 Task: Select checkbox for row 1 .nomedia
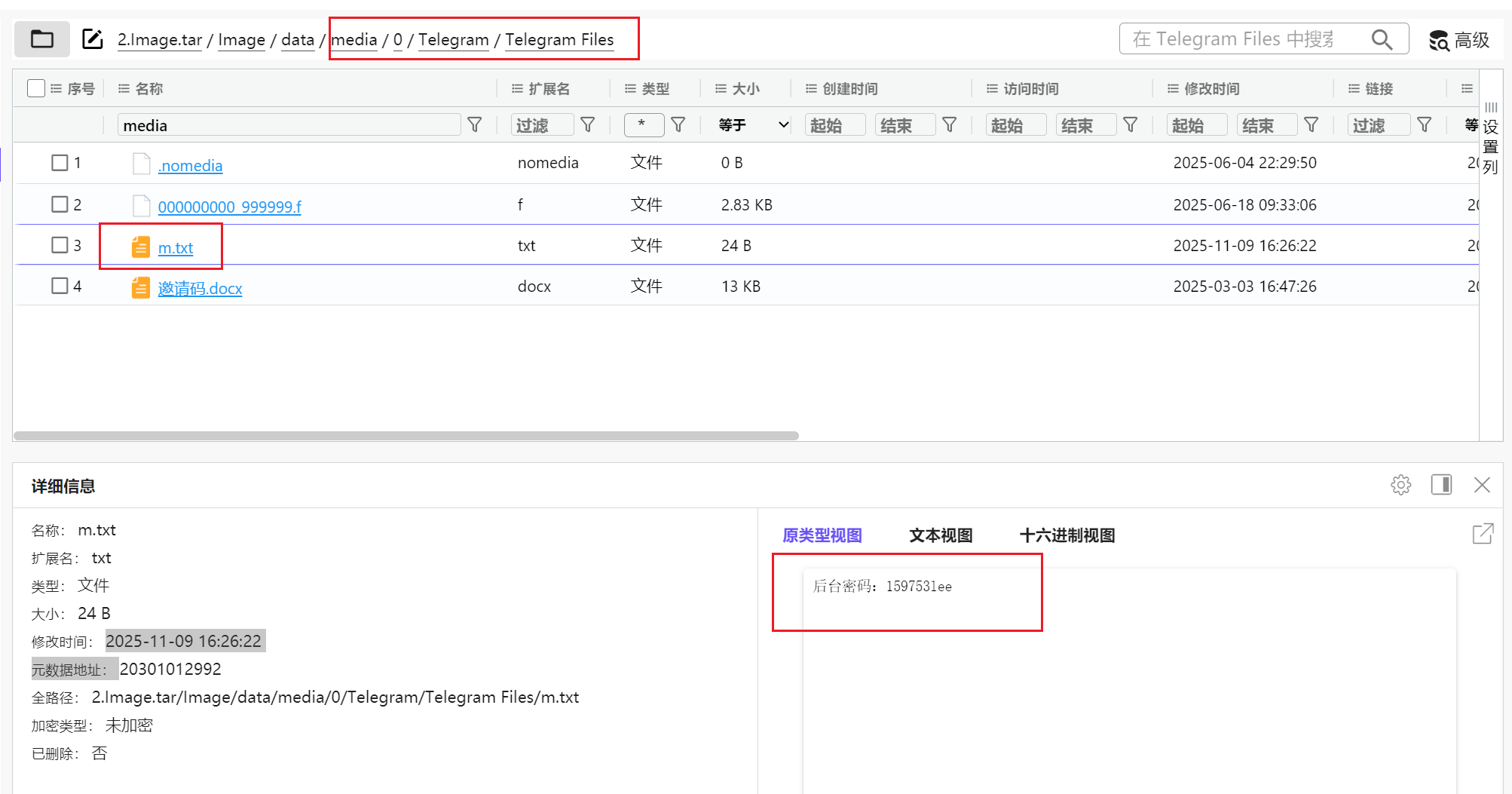pyautogui.click(x=60, y=163)
